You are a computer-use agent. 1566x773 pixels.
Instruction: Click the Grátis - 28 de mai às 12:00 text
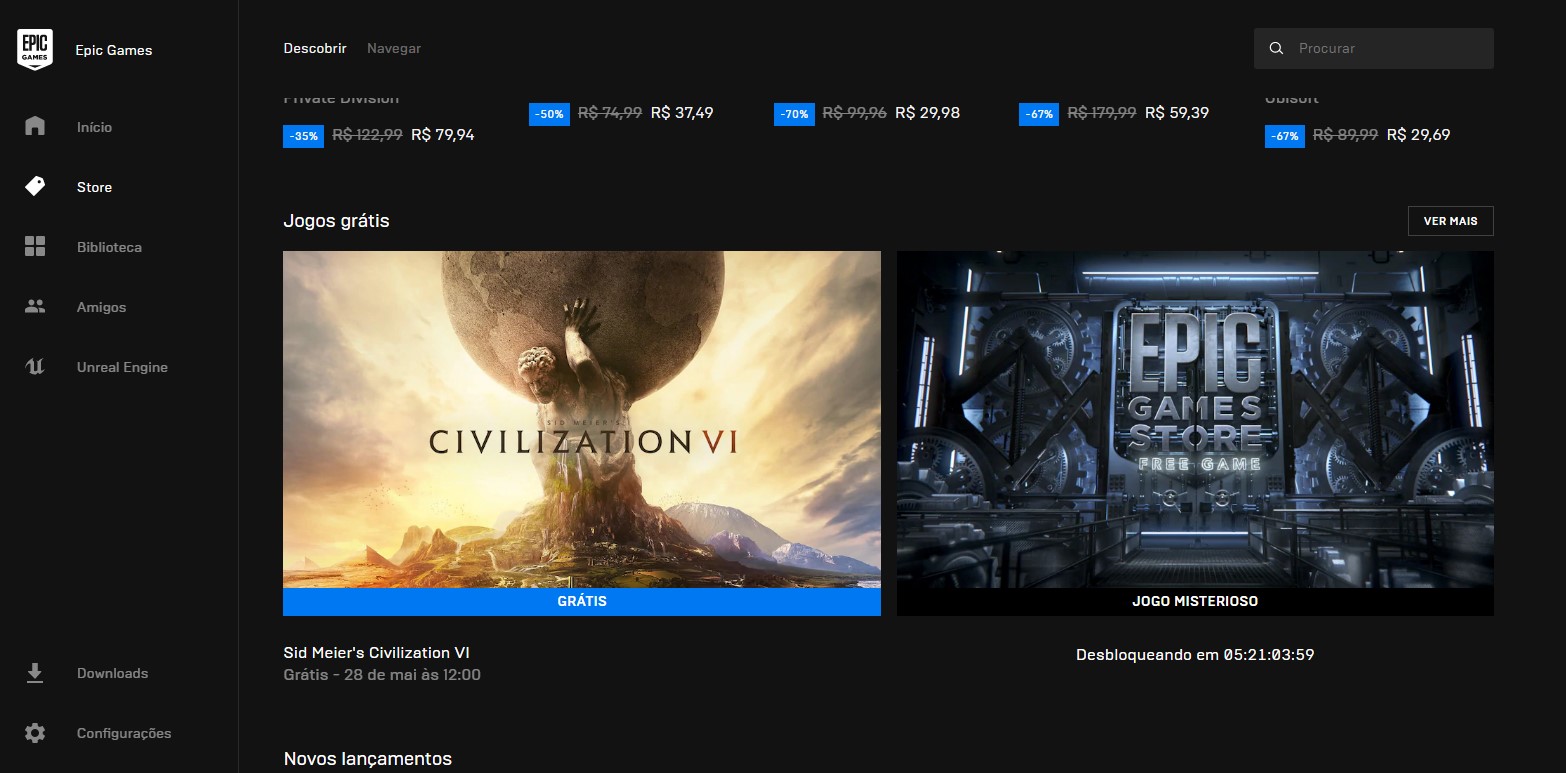pos(382,675)
